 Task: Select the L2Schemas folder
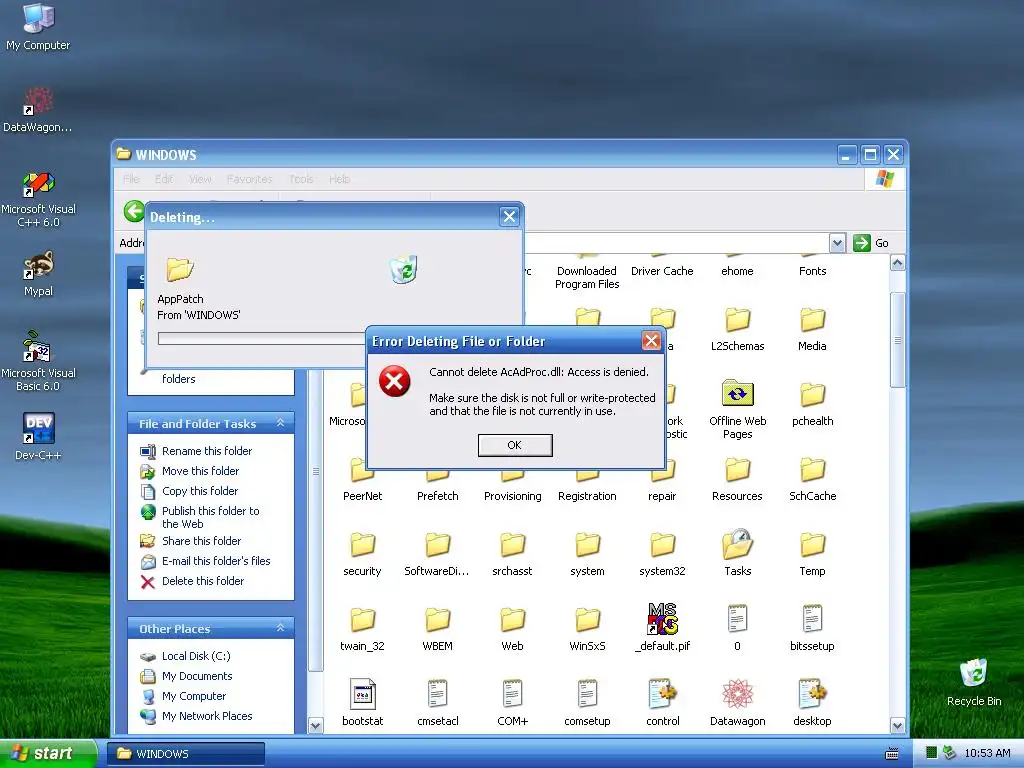pos(737,328)
